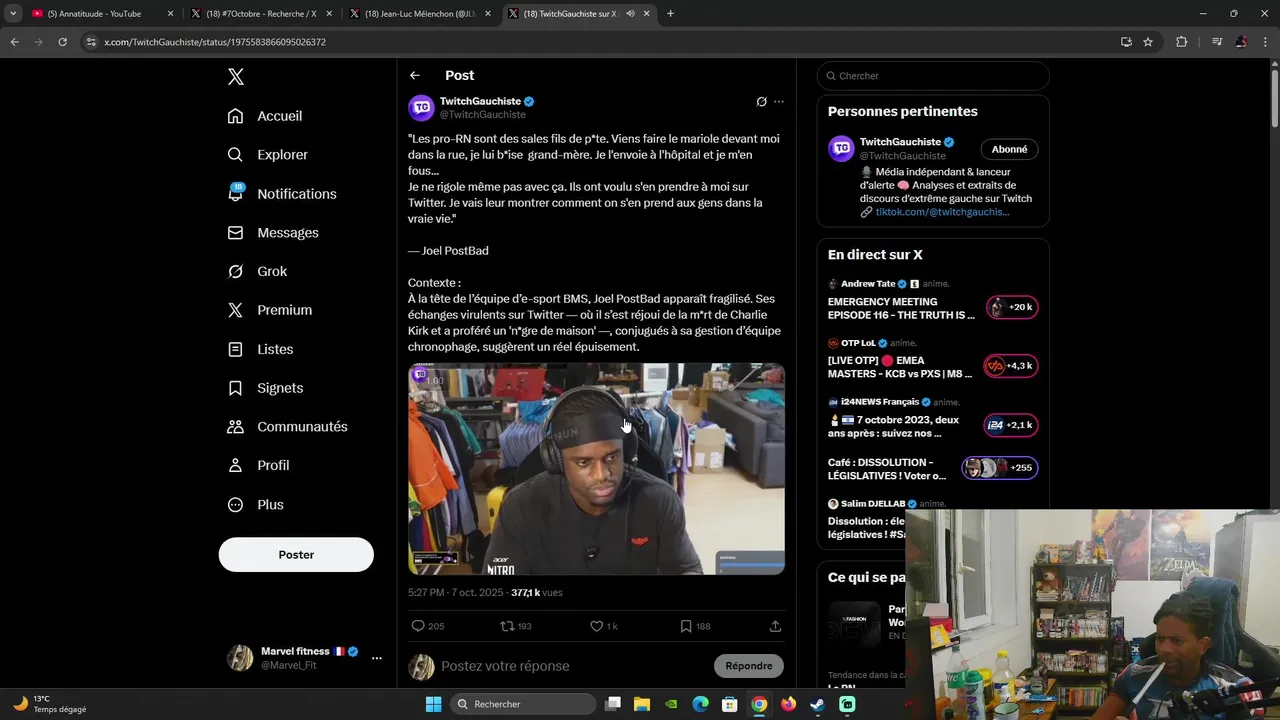
Task: Open the Windows Start menu
Action: pyautogui.click(x=433, y=704)
